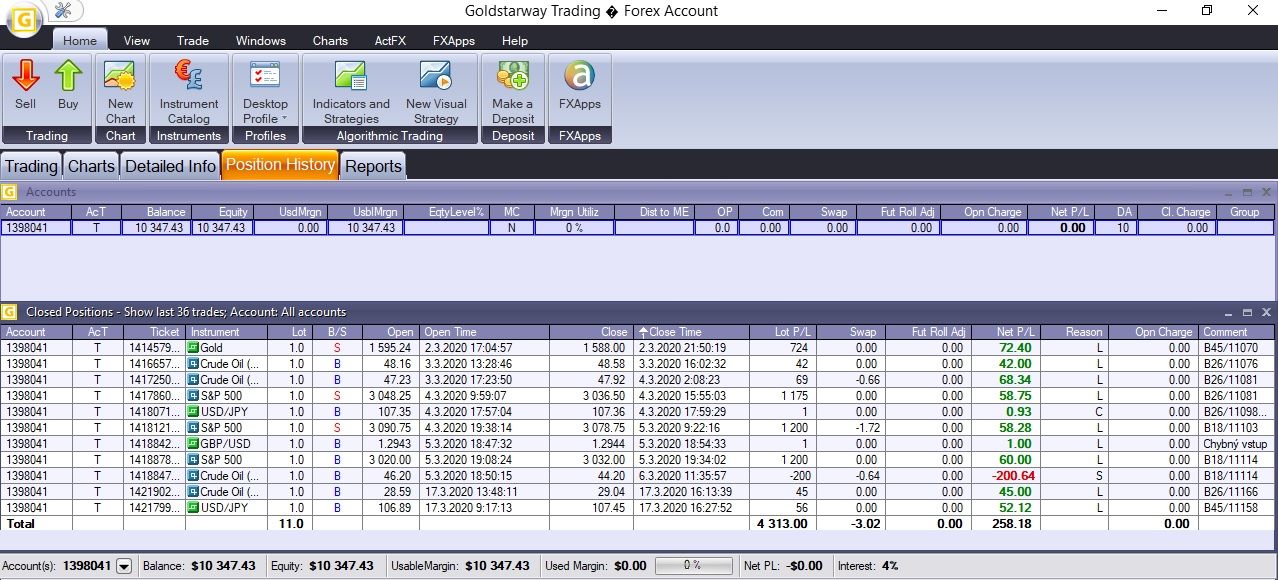
Task: Click the UsableMargin $10 347.43 status entry
Action: coord(460,566)
